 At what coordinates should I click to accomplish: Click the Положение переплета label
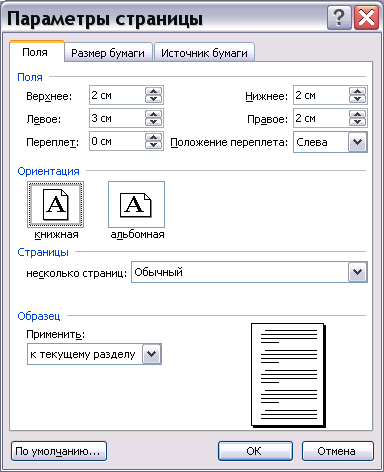(229, 143)
